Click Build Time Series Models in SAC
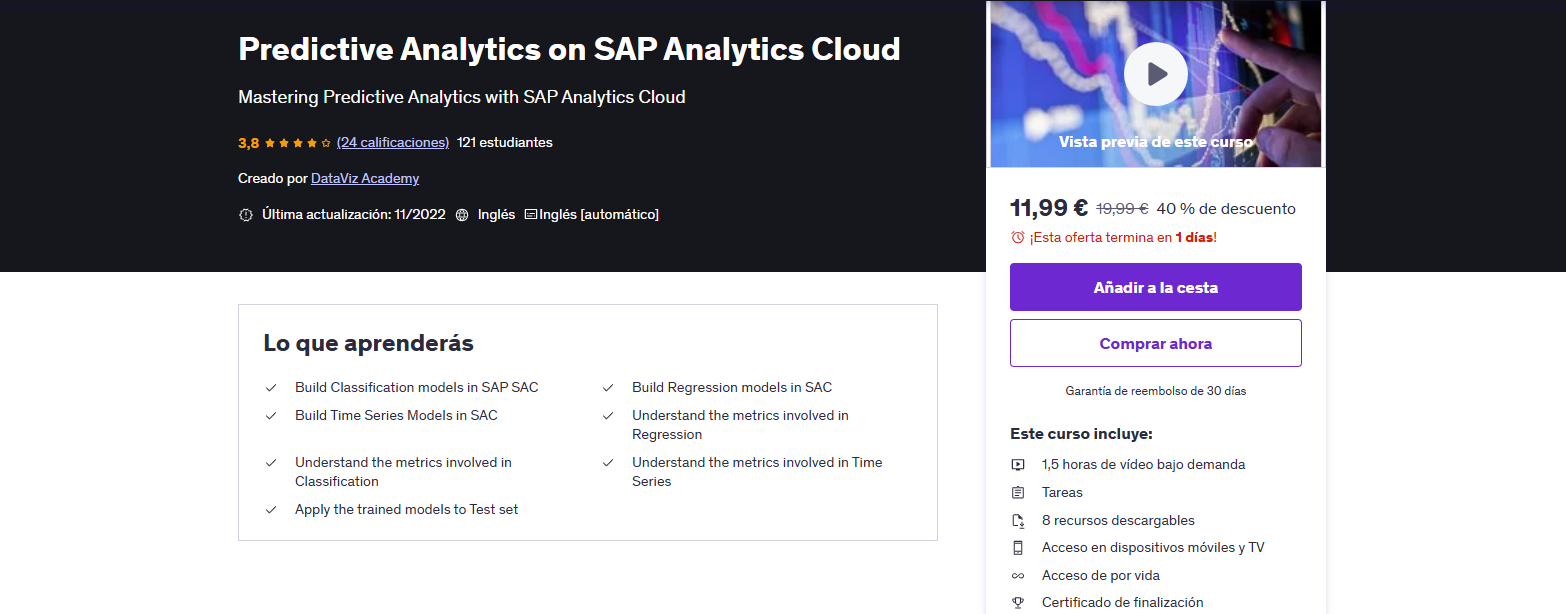This screenshot has width=1566, height=614. coord(396,415)
